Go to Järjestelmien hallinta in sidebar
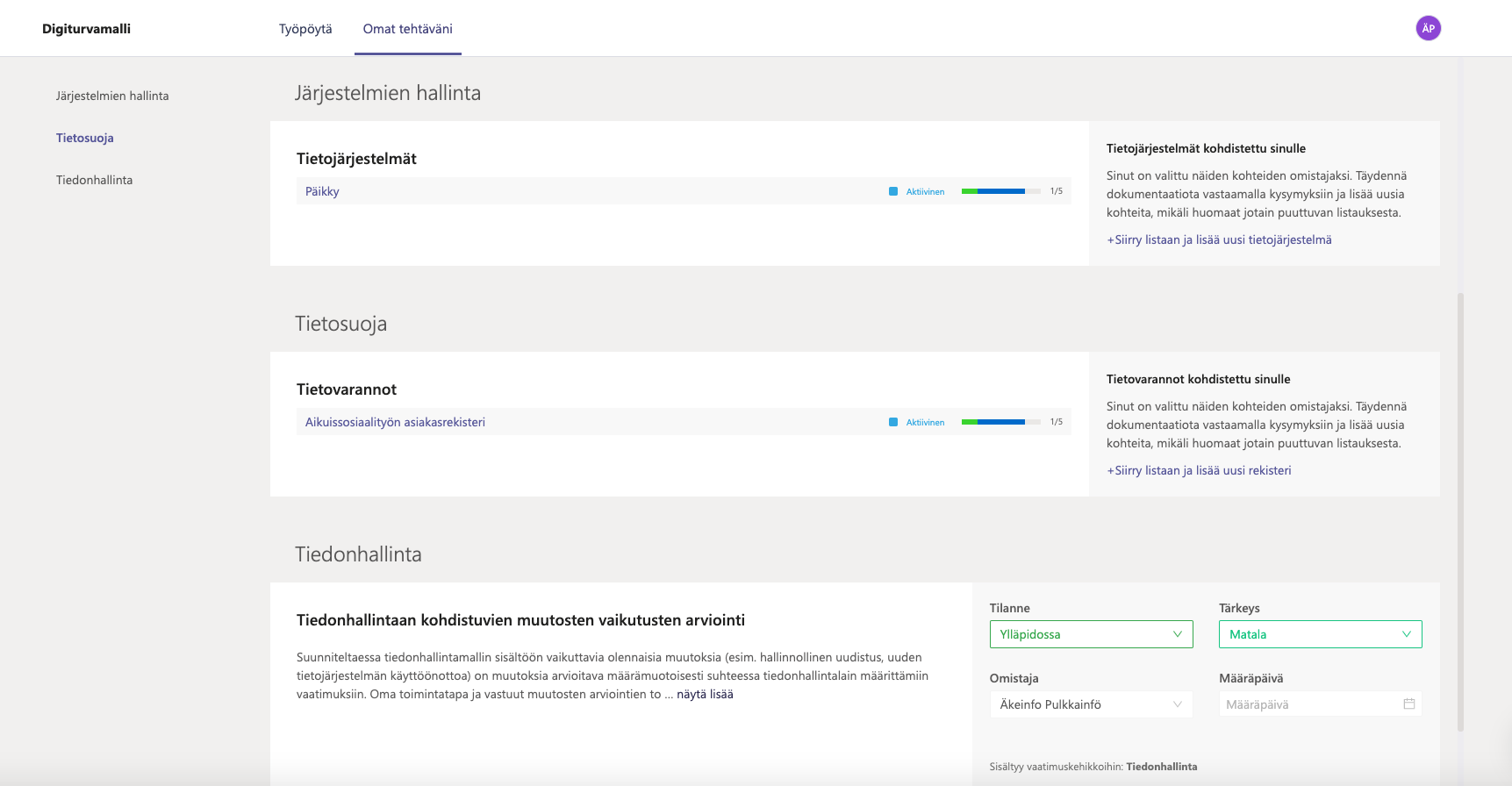The width and height of the screenshot is (1512, 786). (112, 96)
